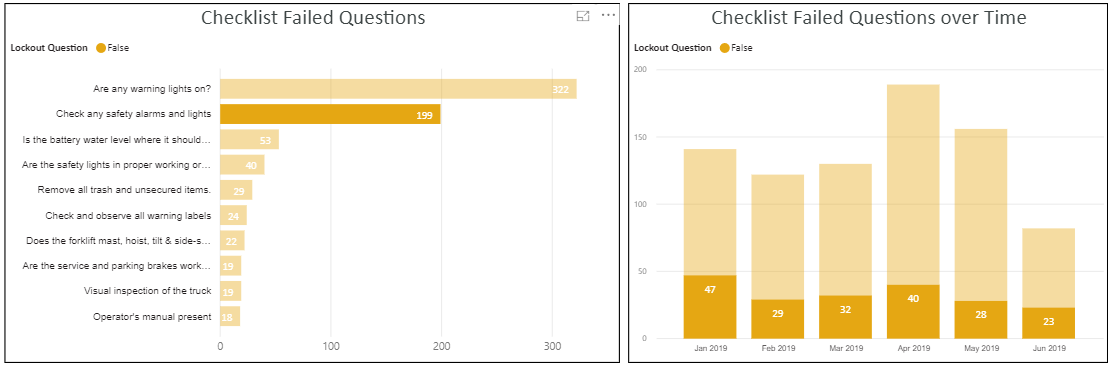
Task: Select the safety lights working order bar
Action: pos(242,165)
